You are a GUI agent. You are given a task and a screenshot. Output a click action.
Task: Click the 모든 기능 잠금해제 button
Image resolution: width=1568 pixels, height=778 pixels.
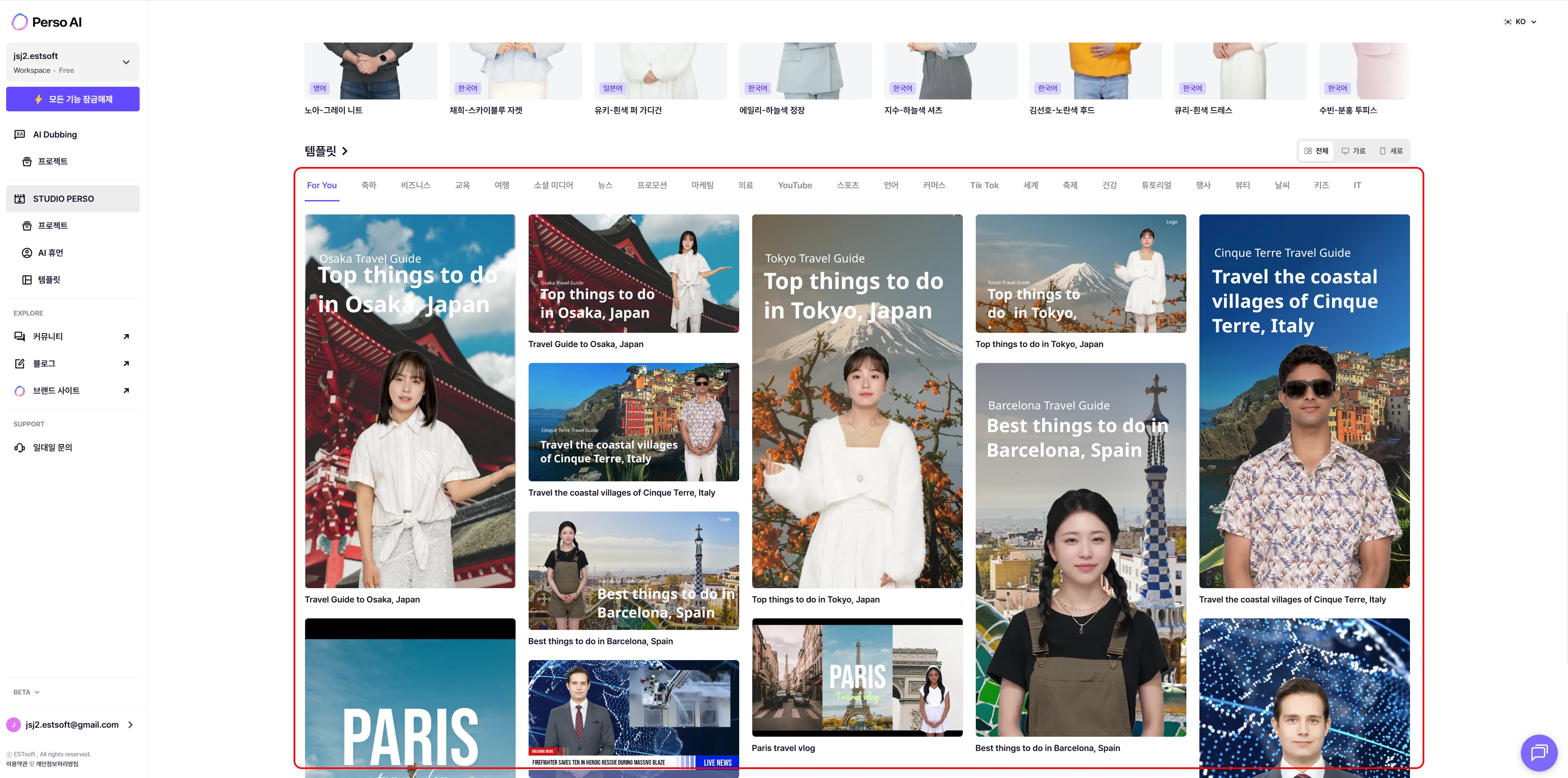[72, 99]
